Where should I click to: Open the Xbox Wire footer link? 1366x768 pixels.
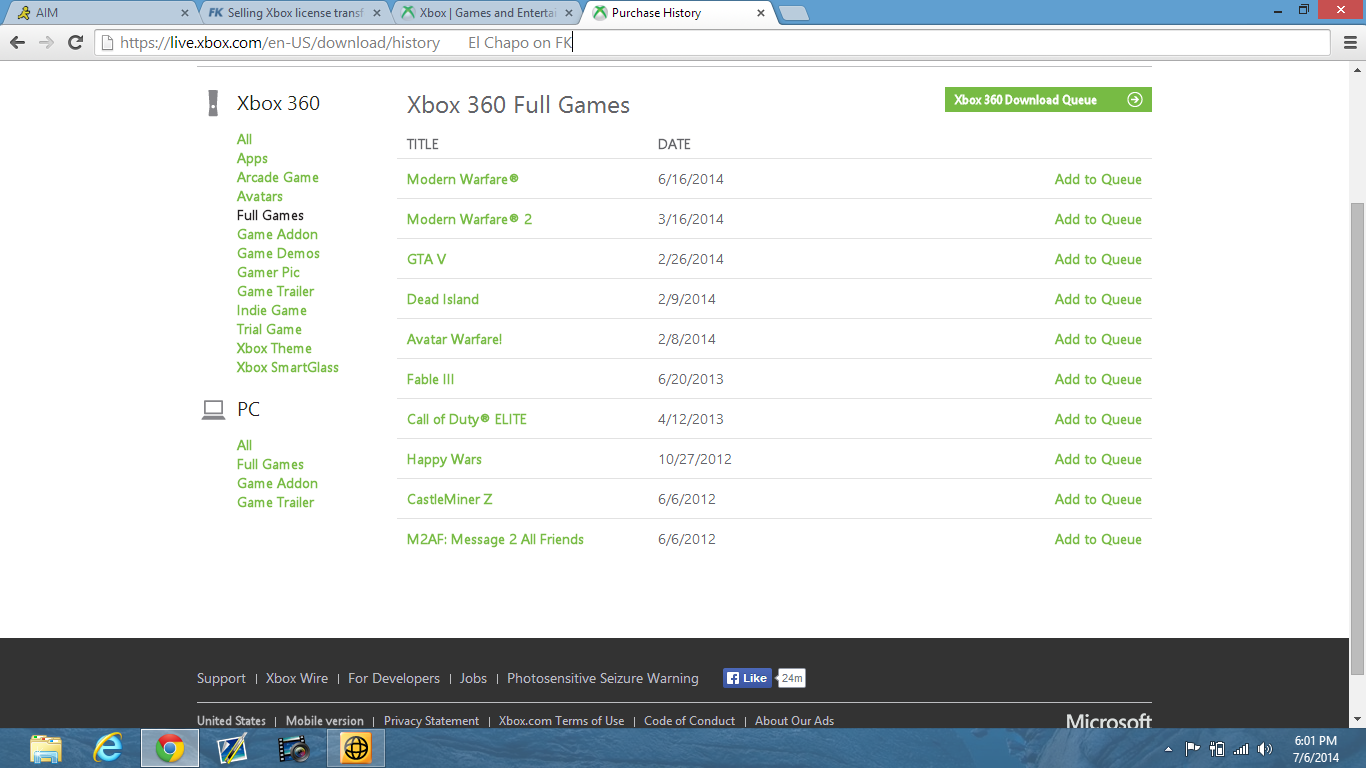297,678
